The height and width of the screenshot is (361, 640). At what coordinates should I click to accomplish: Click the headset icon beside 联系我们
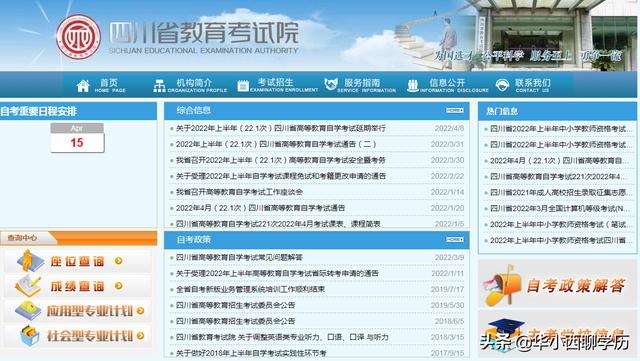coord(502,85)
